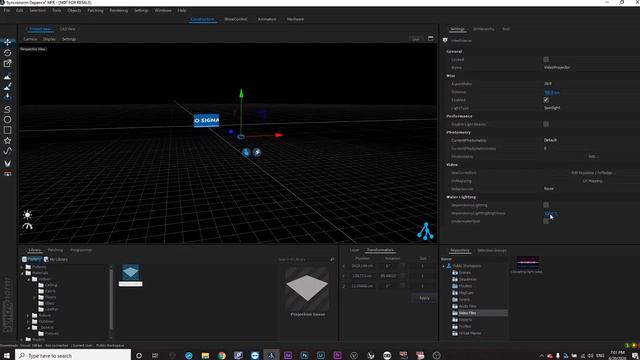Switch to the Animation tab
Viewport: 640px width, 360px height.
click(x=267, y=19)
